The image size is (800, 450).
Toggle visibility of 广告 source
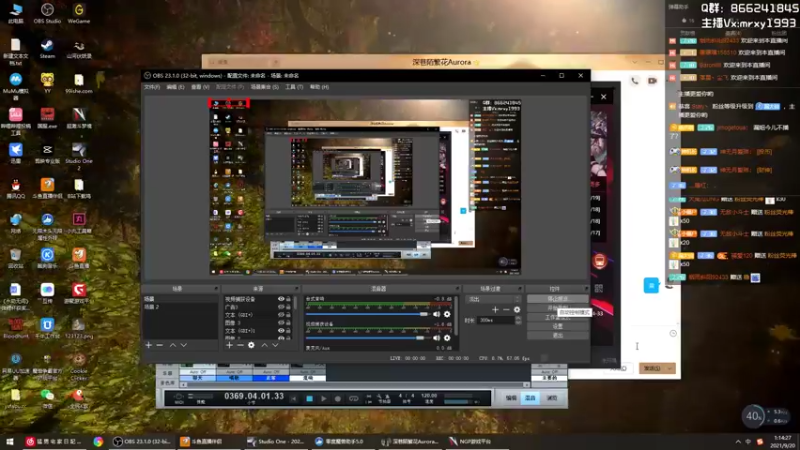tap(281, 307)
